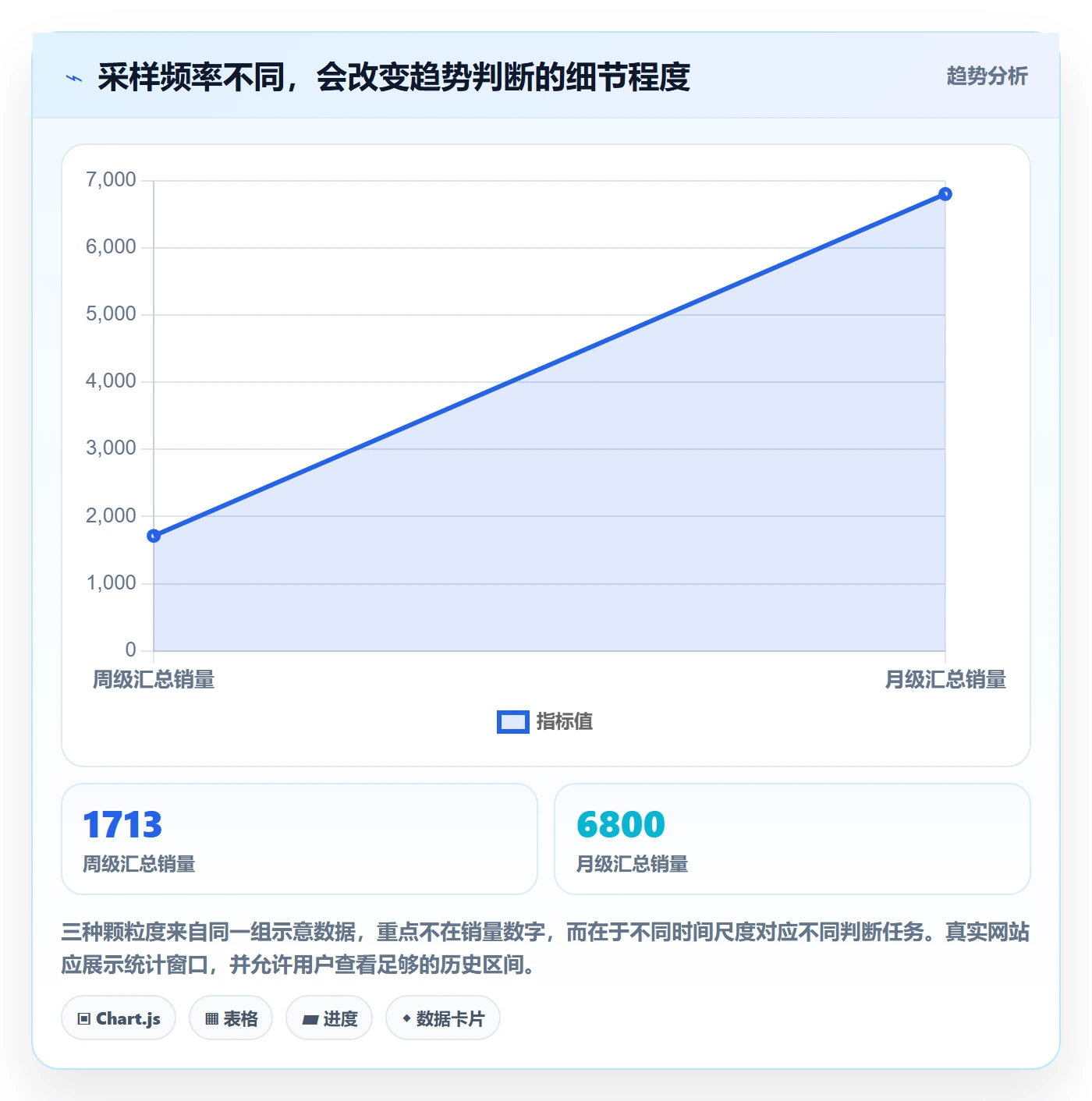Image resolution: width=1092 pixels, height=1101 pixels.
Task: Click the 7,000 y-axis label
Action: [111, 180]
